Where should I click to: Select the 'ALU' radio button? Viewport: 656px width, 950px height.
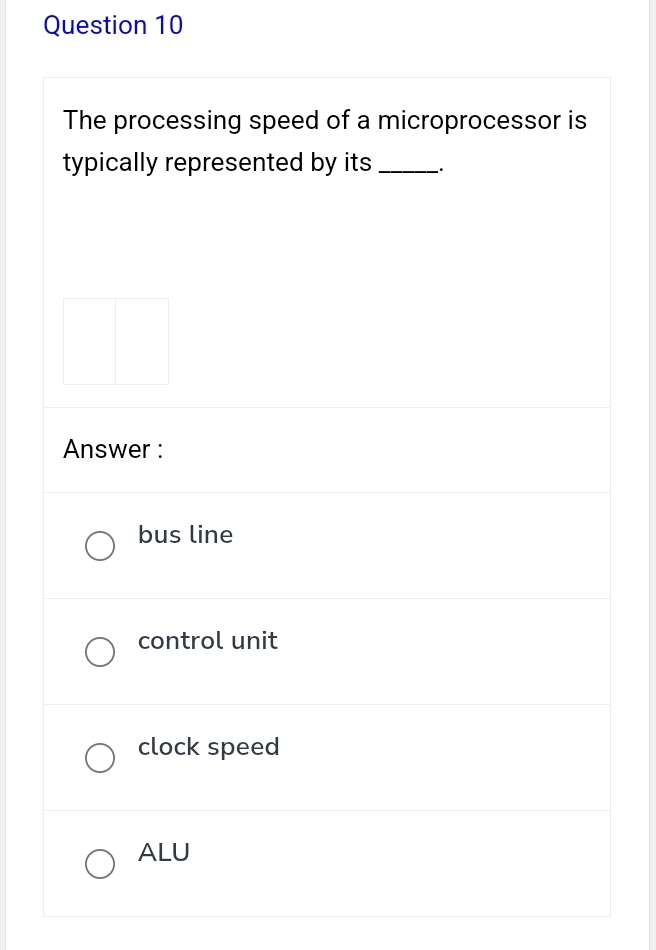click(100, 864)
